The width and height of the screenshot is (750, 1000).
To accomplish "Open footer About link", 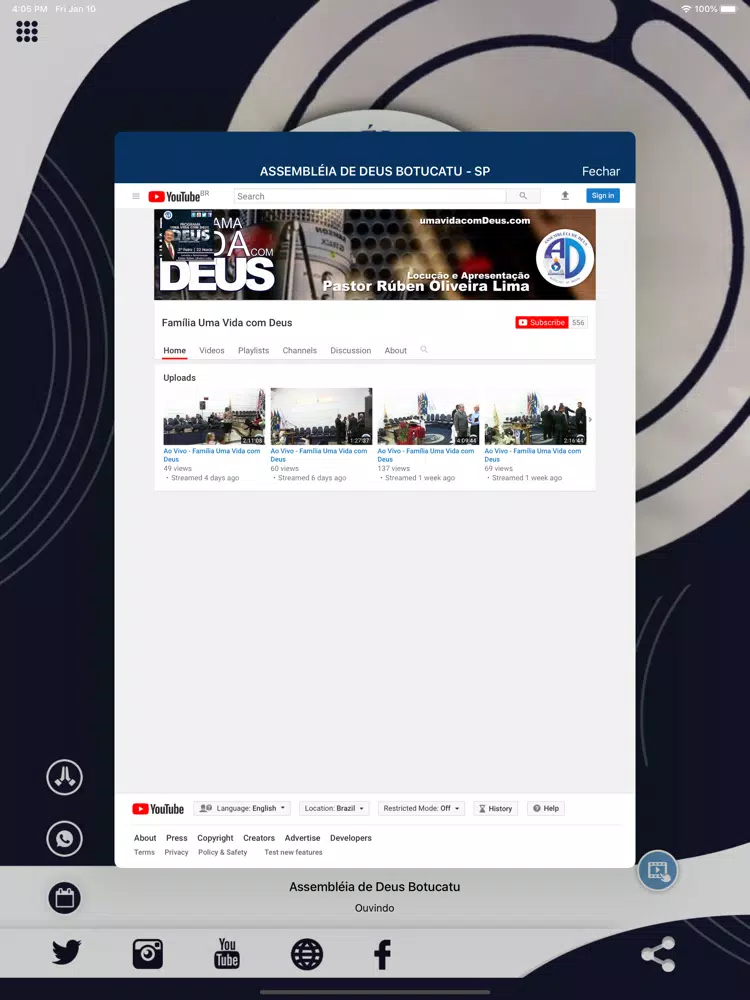I will [x=145, y=838].
